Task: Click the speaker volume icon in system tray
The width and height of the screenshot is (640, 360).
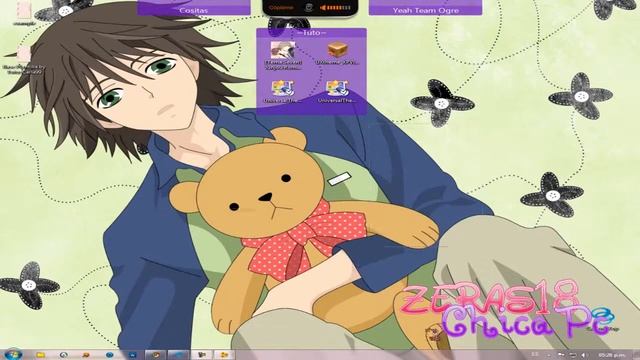Action: pos(584,355)
